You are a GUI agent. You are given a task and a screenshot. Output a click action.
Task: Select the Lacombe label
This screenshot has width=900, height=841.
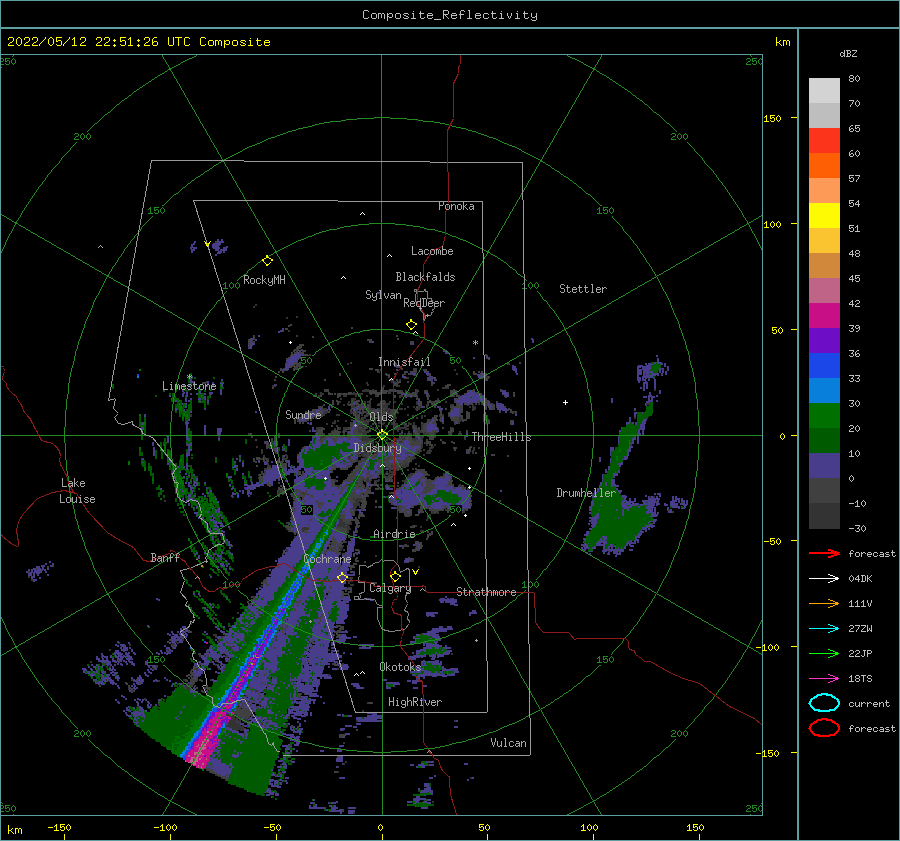coord(432,251)
